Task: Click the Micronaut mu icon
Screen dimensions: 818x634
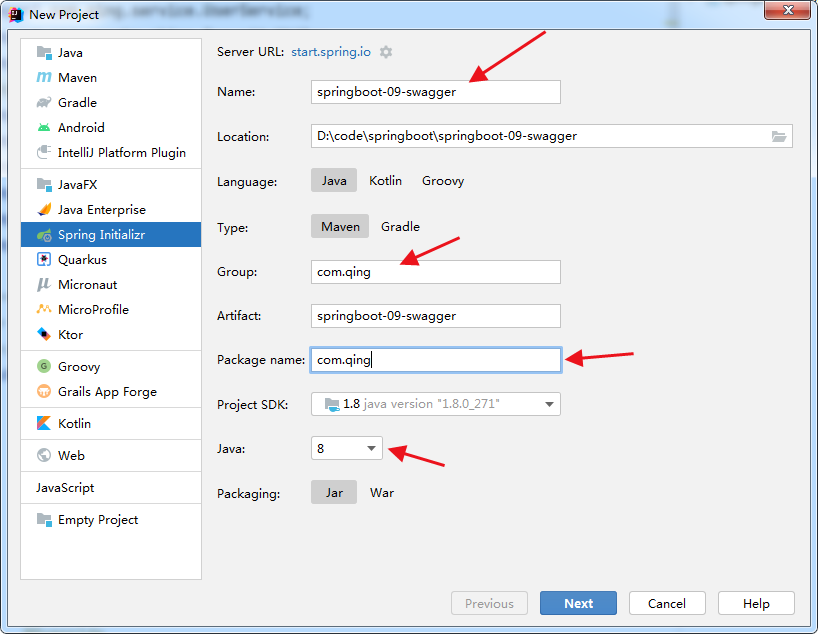Action: click(x=44, y=284)
